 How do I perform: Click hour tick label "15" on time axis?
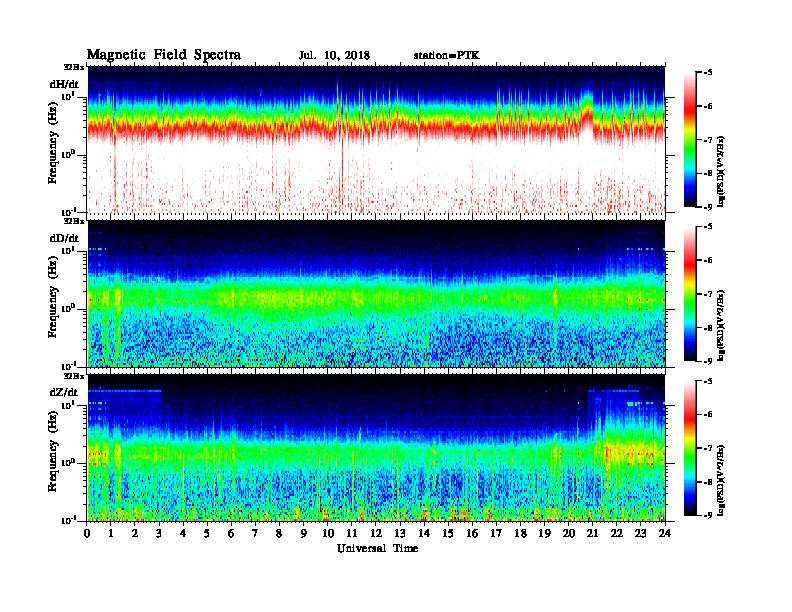click(448, 533)
